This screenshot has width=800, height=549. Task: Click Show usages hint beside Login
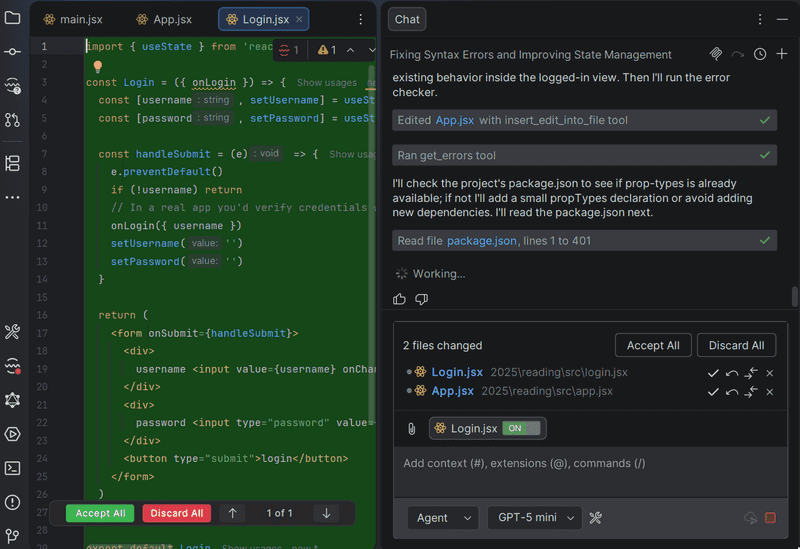327,83
